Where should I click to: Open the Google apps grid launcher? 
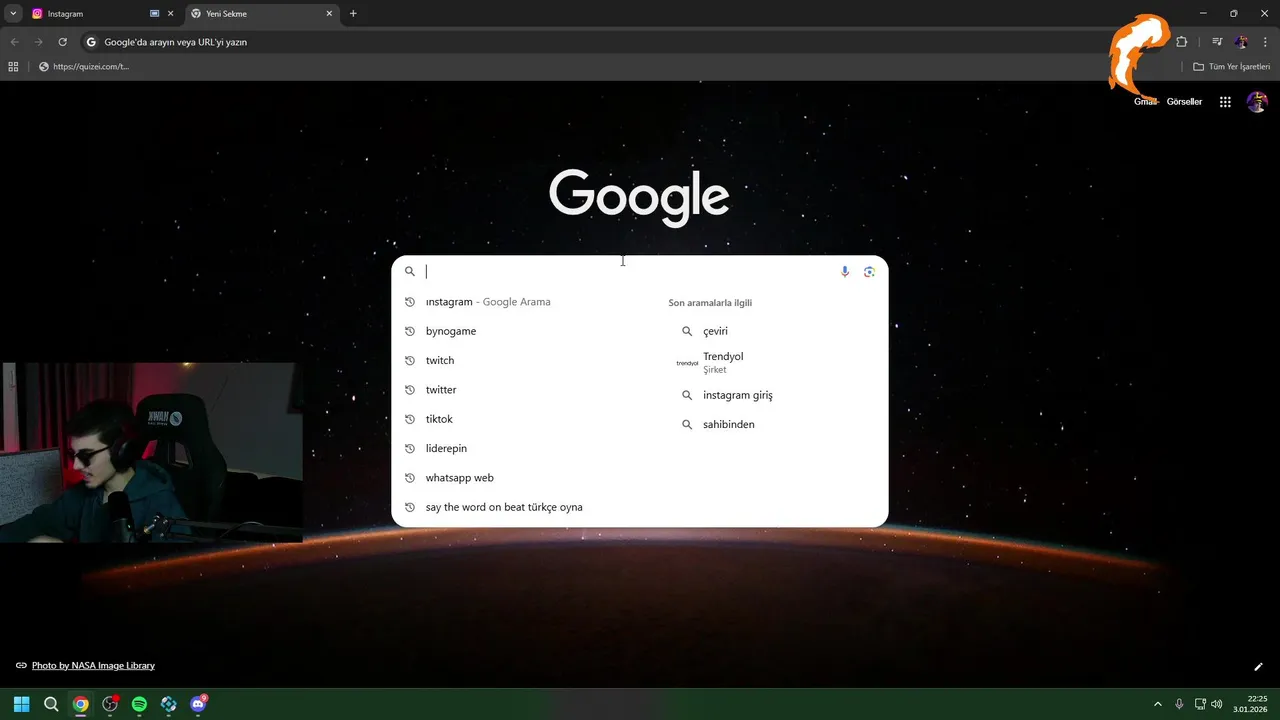pos(1225,102)
